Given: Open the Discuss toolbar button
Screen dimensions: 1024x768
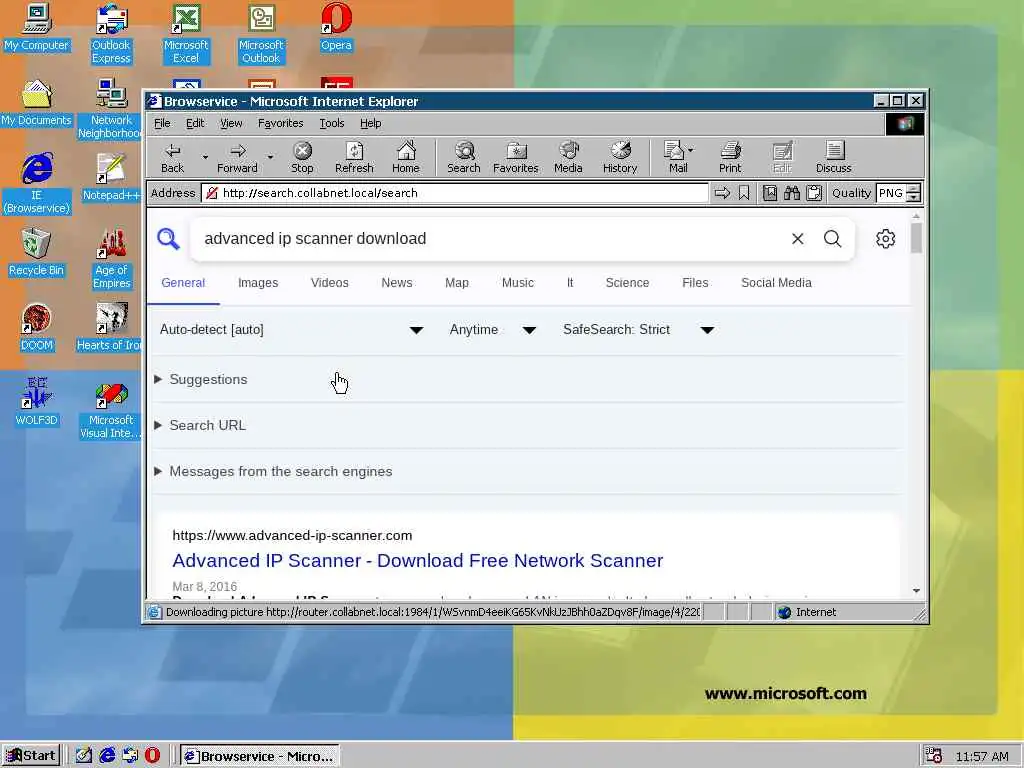Looking at the screenshot, I should click(x=833, y=158).
